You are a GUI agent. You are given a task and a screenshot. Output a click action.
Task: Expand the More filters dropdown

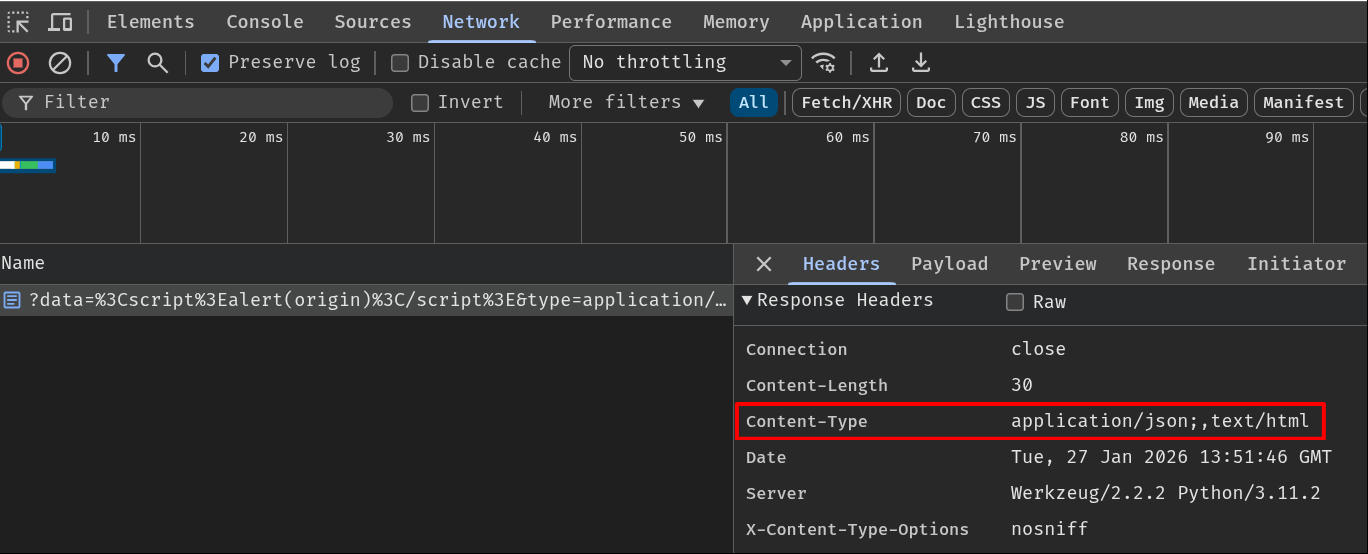pos(626,102)
